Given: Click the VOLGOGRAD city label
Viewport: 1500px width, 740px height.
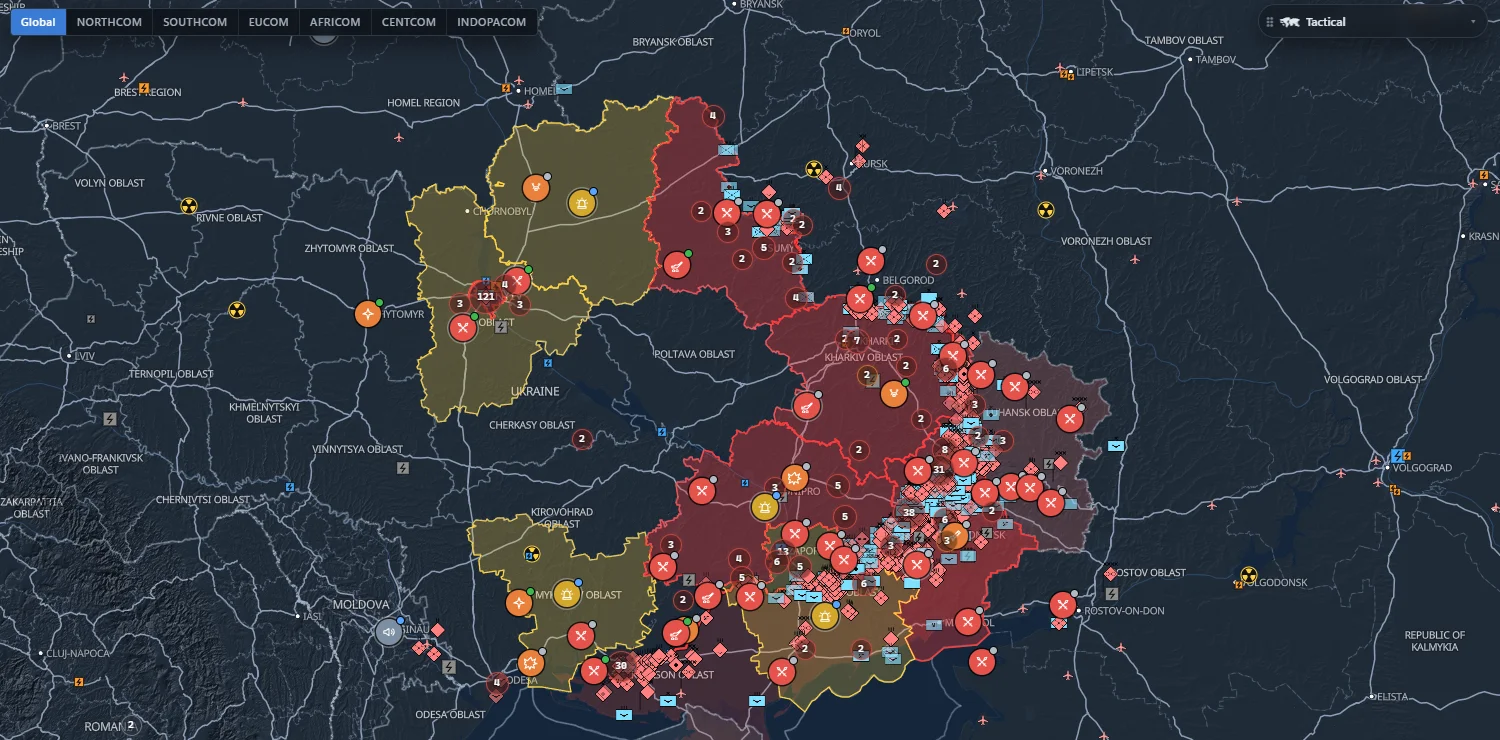Looking at the screenshot, I should 1422,468.
